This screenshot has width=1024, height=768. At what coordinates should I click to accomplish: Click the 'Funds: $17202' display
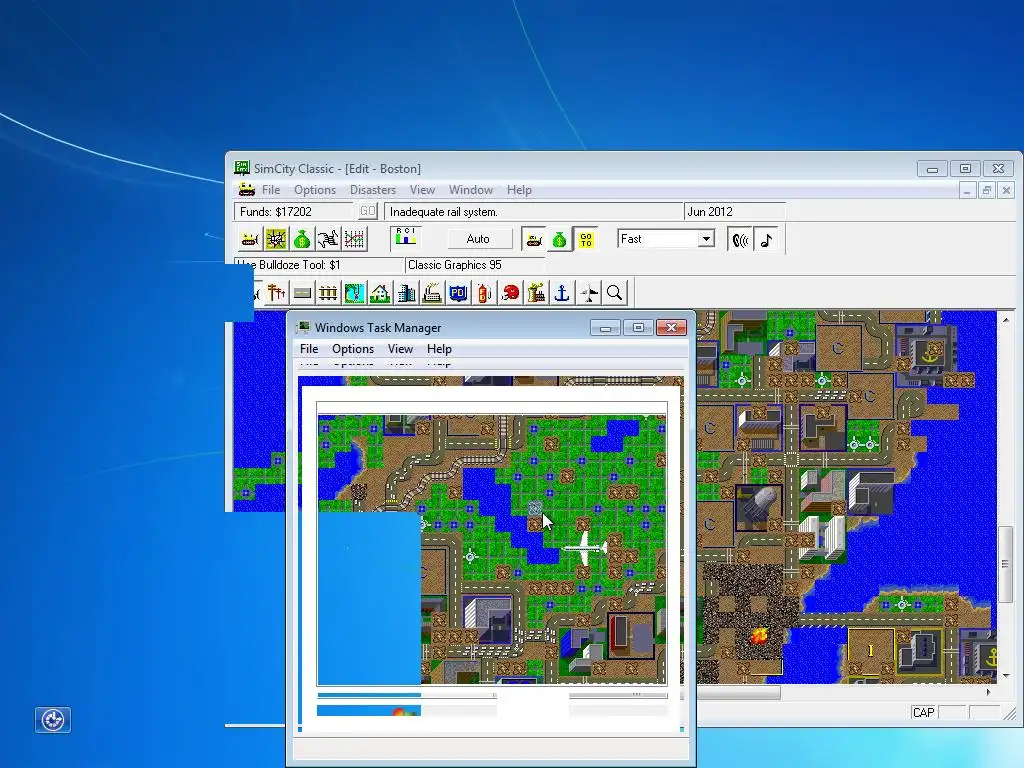tap(276, 212)
